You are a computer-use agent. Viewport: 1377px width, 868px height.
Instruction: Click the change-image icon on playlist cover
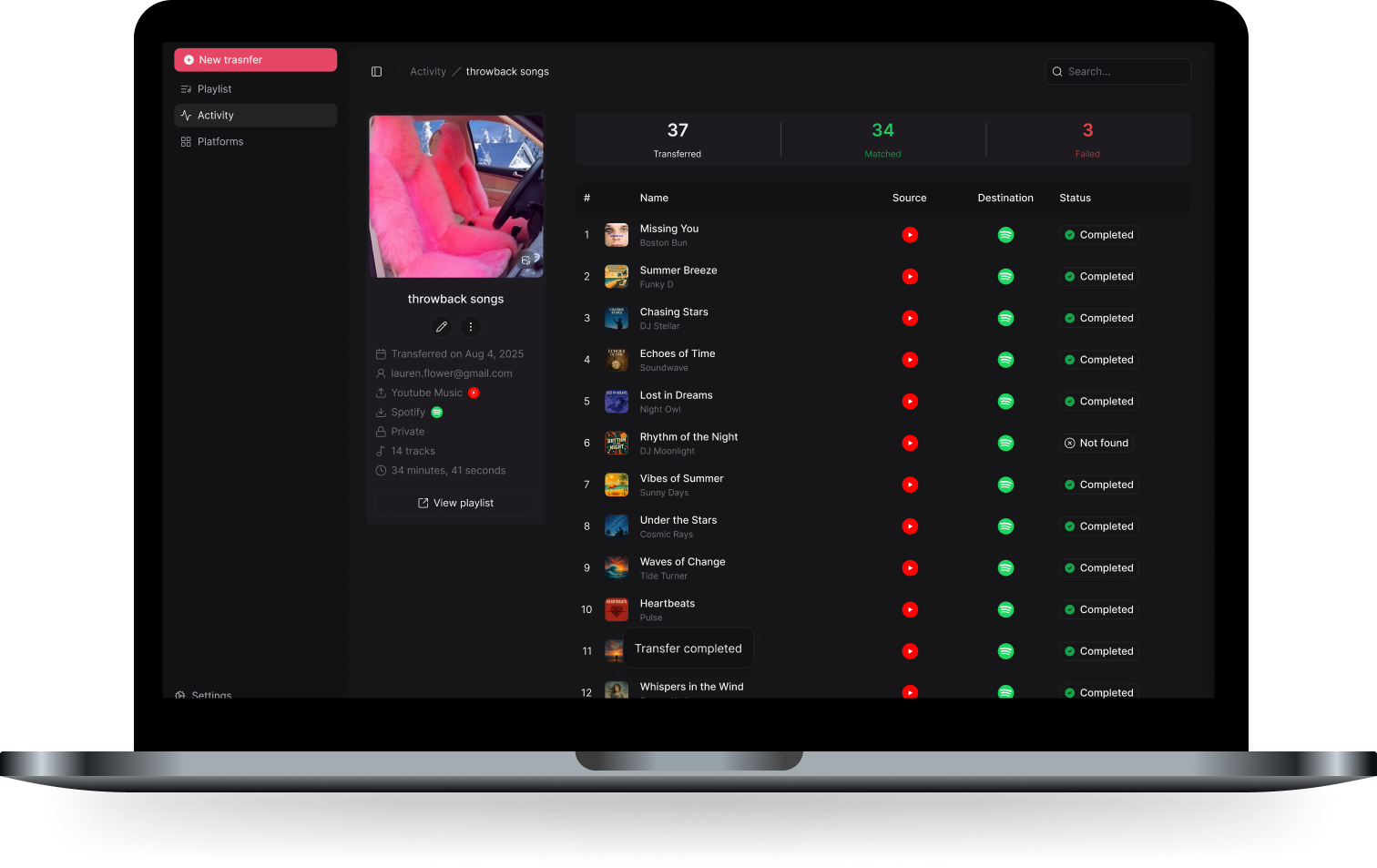coord(525,260)
